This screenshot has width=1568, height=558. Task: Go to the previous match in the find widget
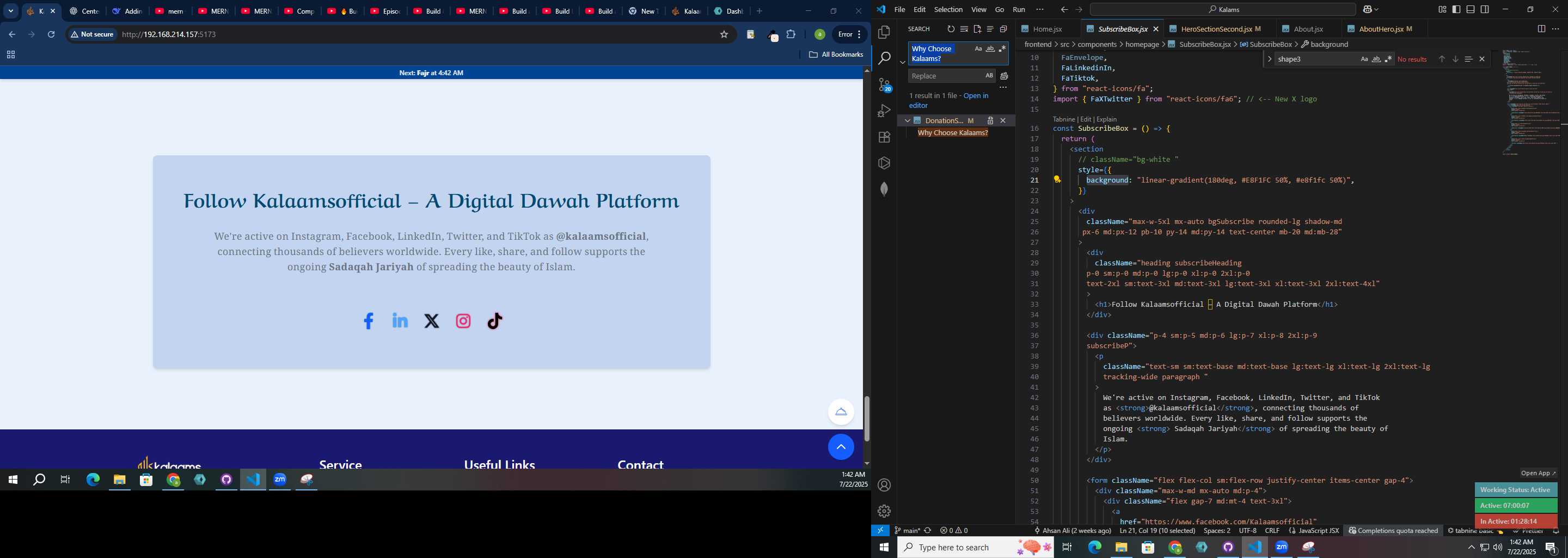1441,59
